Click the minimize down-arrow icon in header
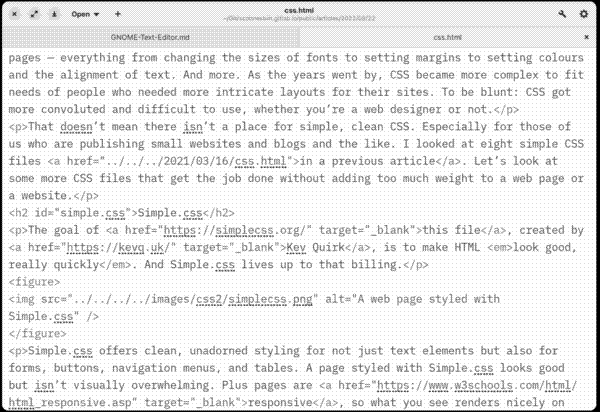600x412 pixels. (x=54, y=14)
